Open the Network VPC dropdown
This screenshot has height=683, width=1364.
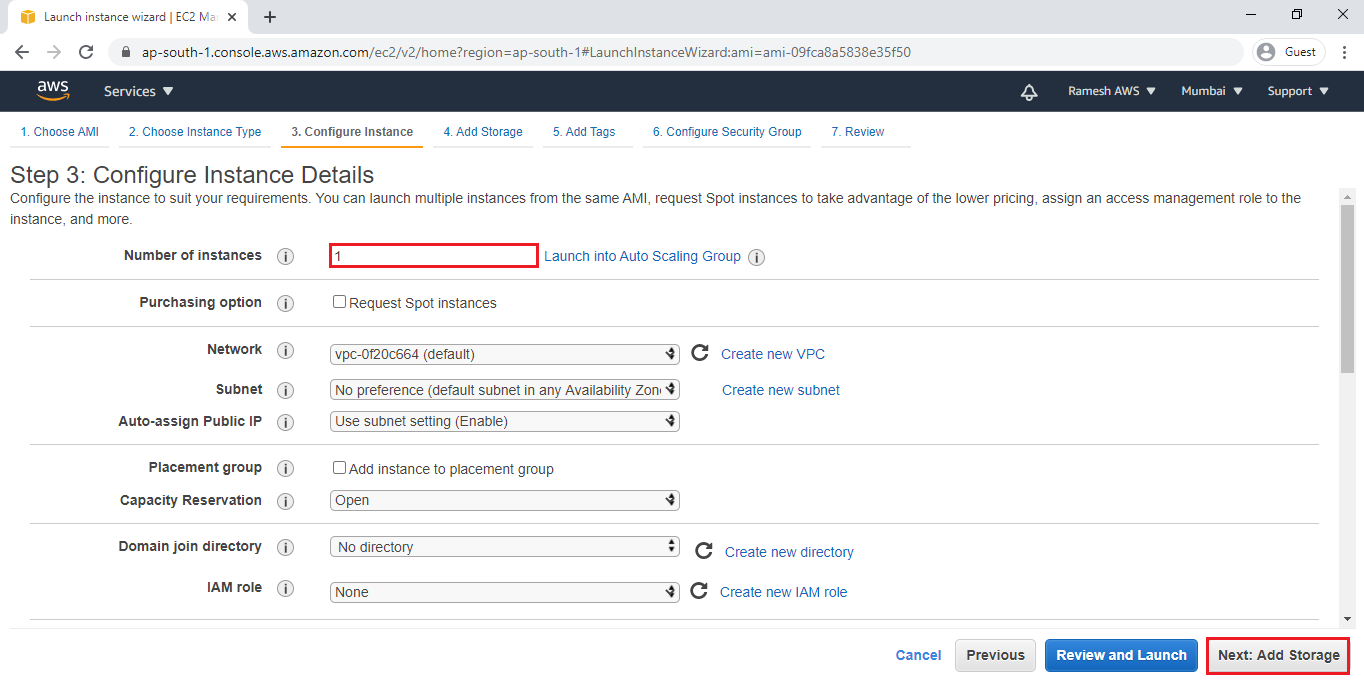pos(505,354)
